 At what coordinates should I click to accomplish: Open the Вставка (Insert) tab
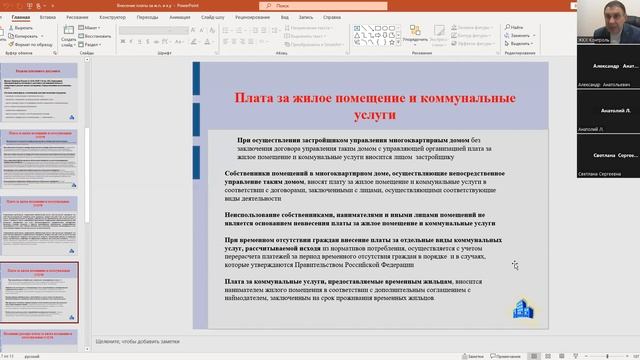coord(48,17)
